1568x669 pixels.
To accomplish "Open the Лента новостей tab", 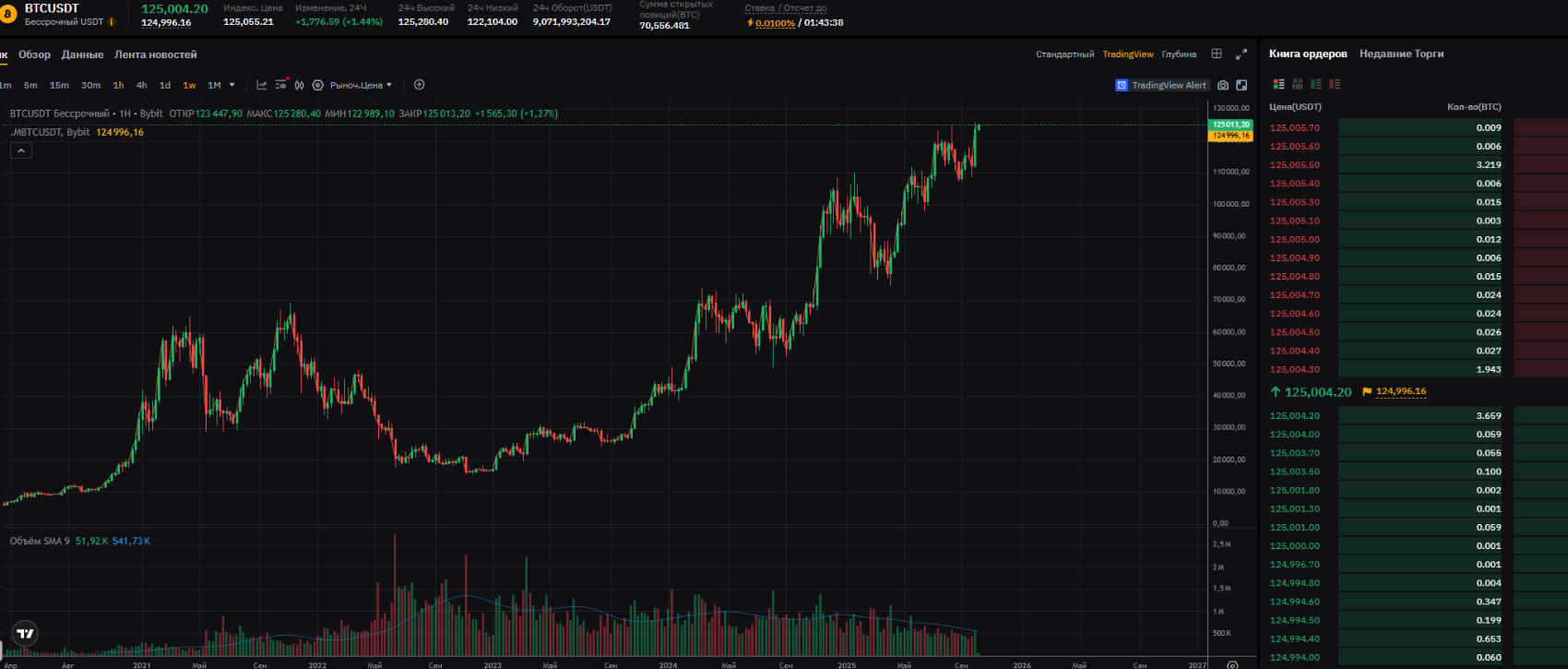I will coord(155,54).
